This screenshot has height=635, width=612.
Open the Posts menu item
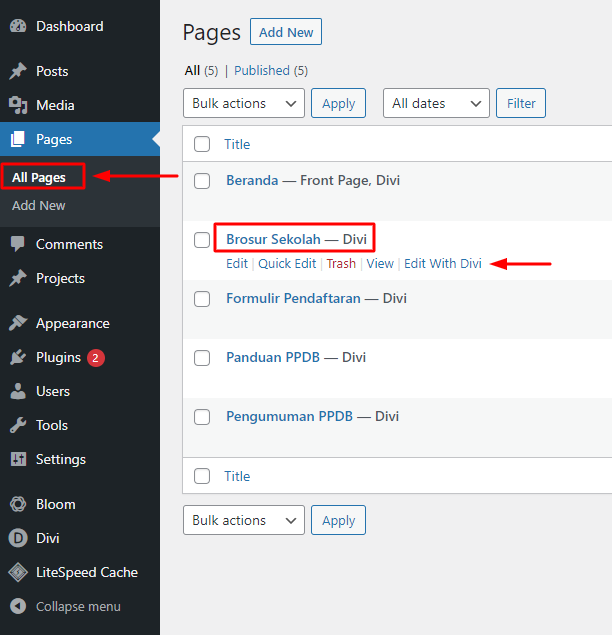point(80,71)
